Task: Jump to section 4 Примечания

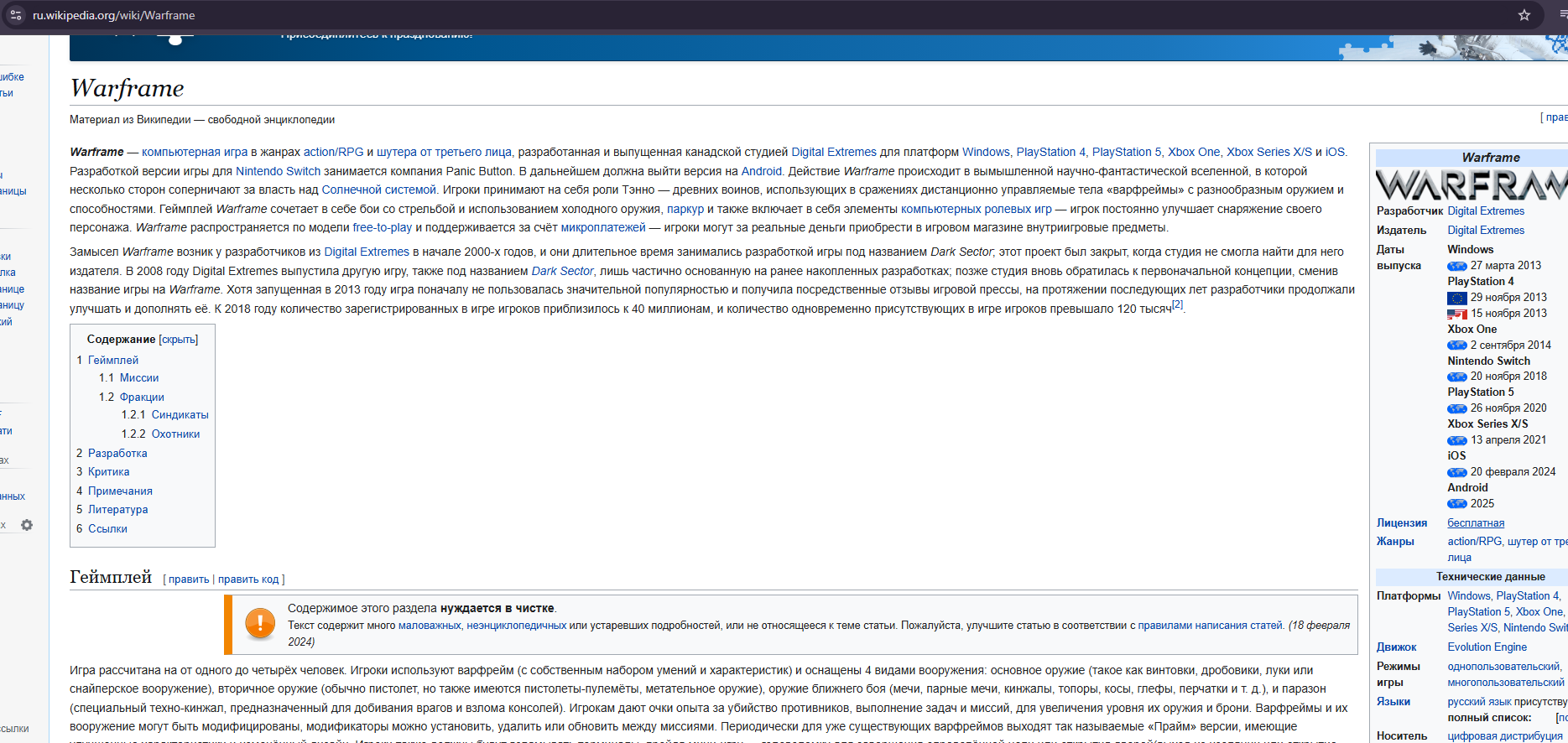Action: point(120,491)
